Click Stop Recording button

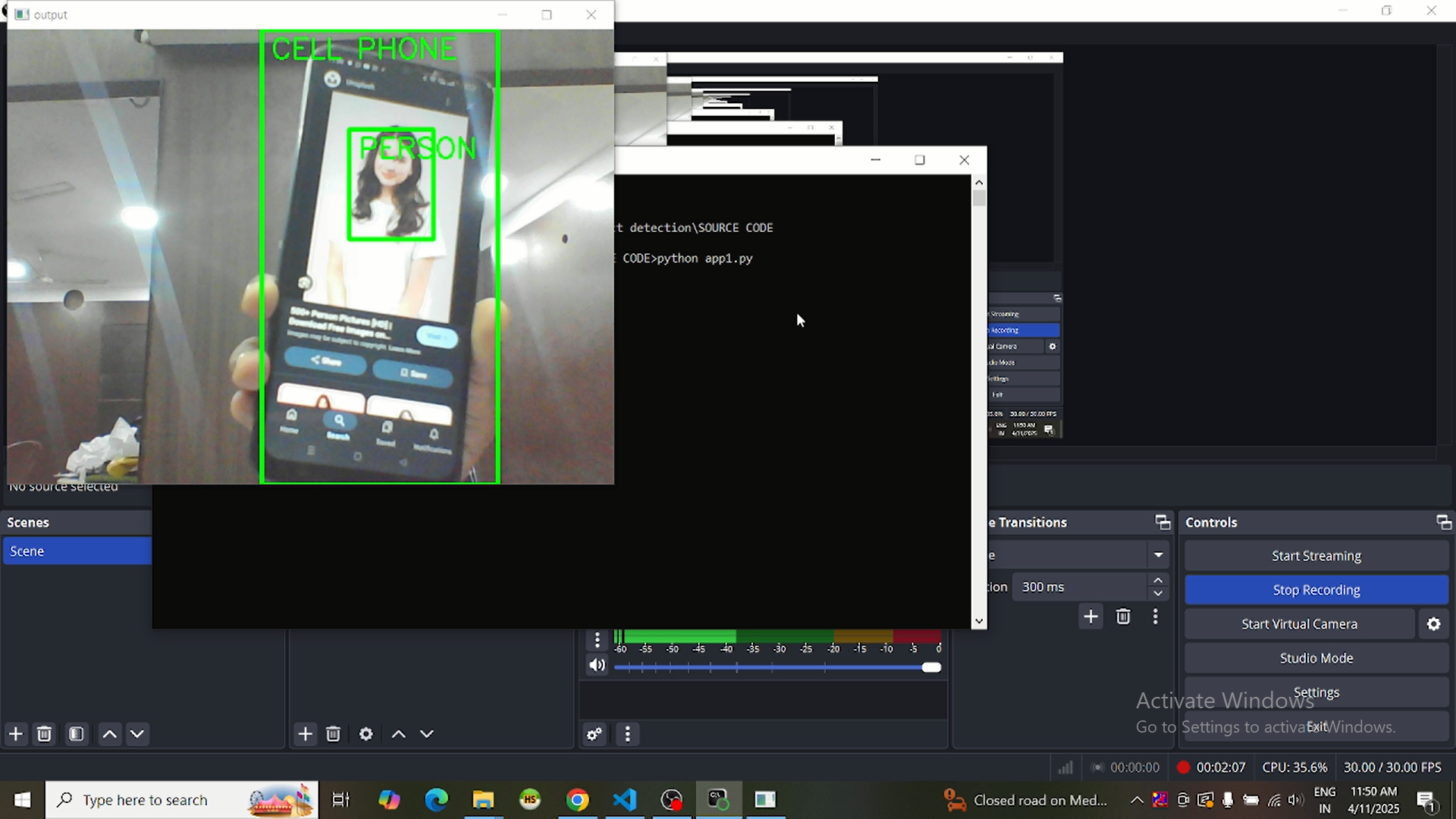click(x=1316, y=590)
